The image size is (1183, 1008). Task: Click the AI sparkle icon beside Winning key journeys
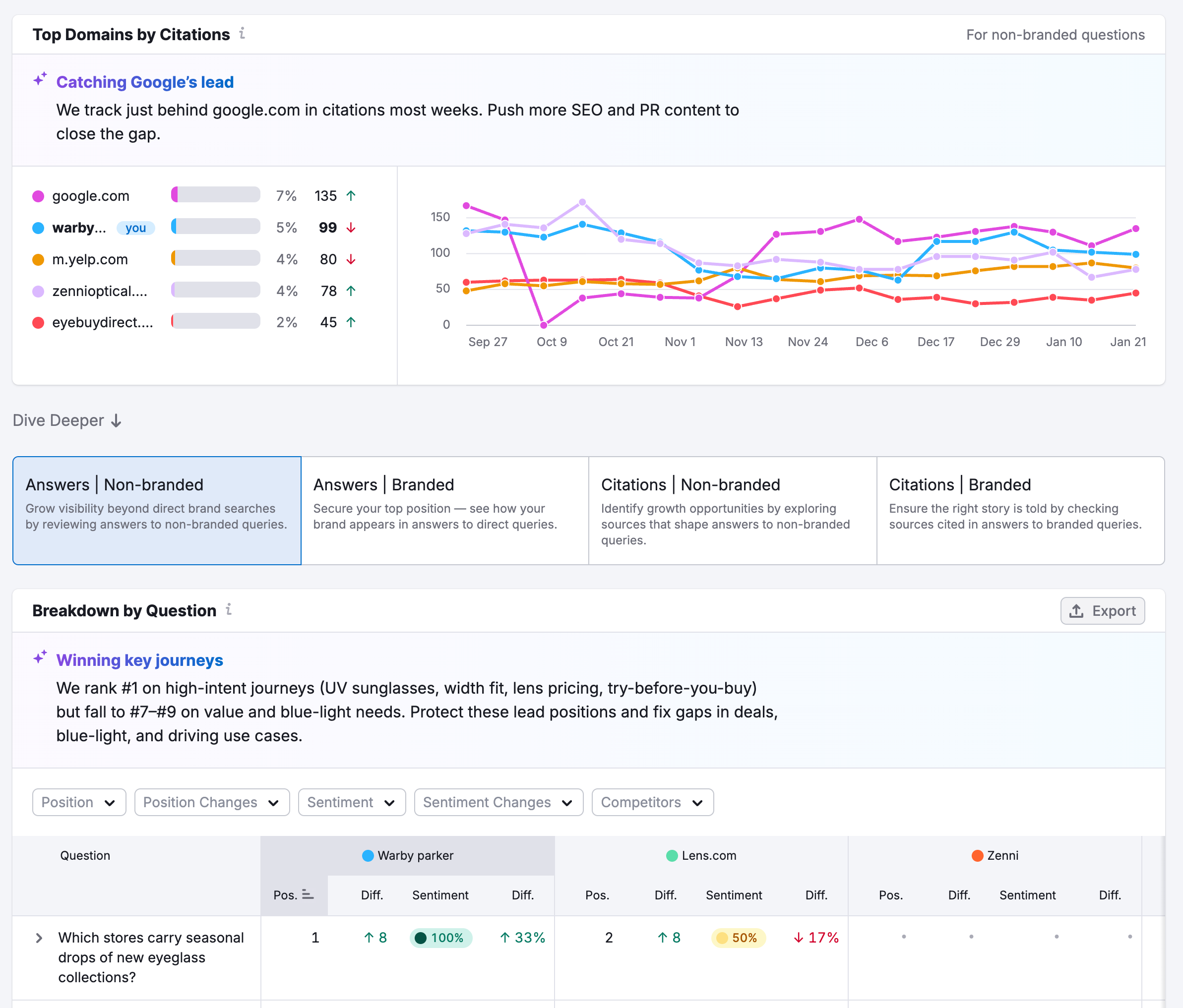pos(39,656)
